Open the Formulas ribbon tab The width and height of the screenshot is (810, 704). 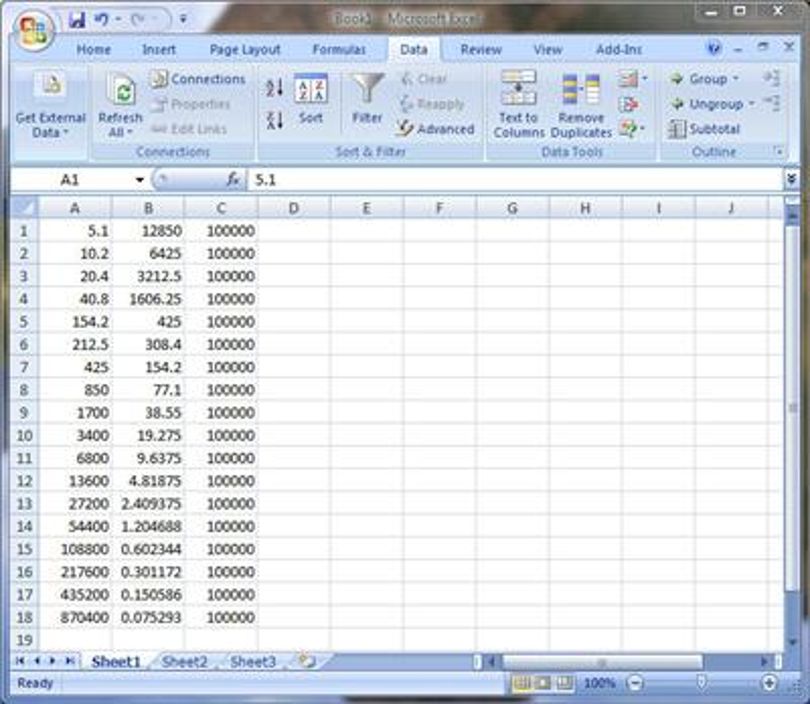click(x=339, y=50)
